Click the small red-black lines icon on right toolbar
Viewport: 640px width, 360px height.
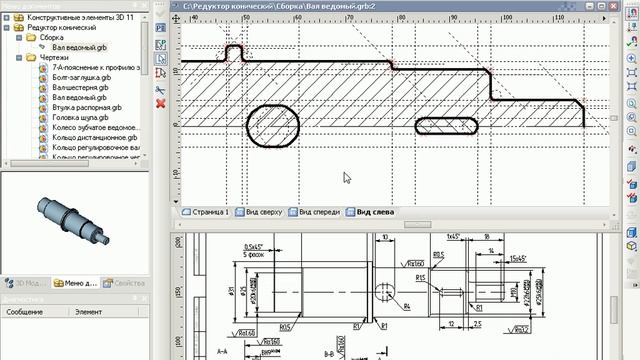pos(632,149)
